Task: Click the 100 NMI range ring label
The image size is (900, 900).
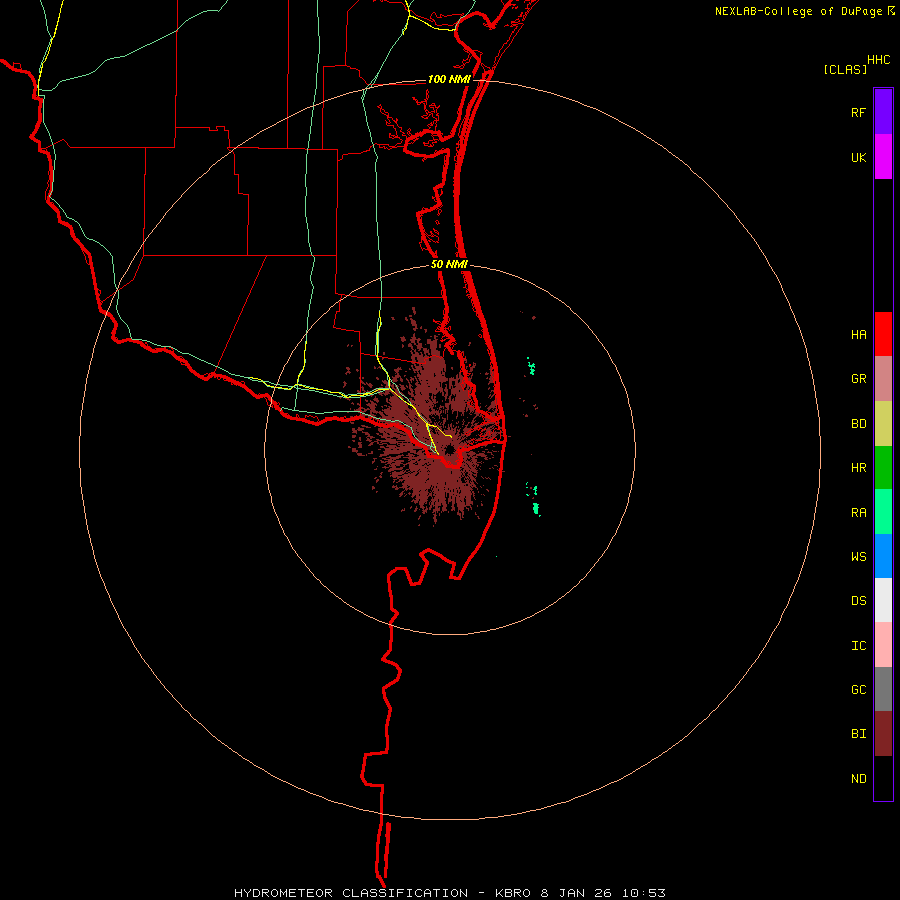Action: (x=449, y=79)
